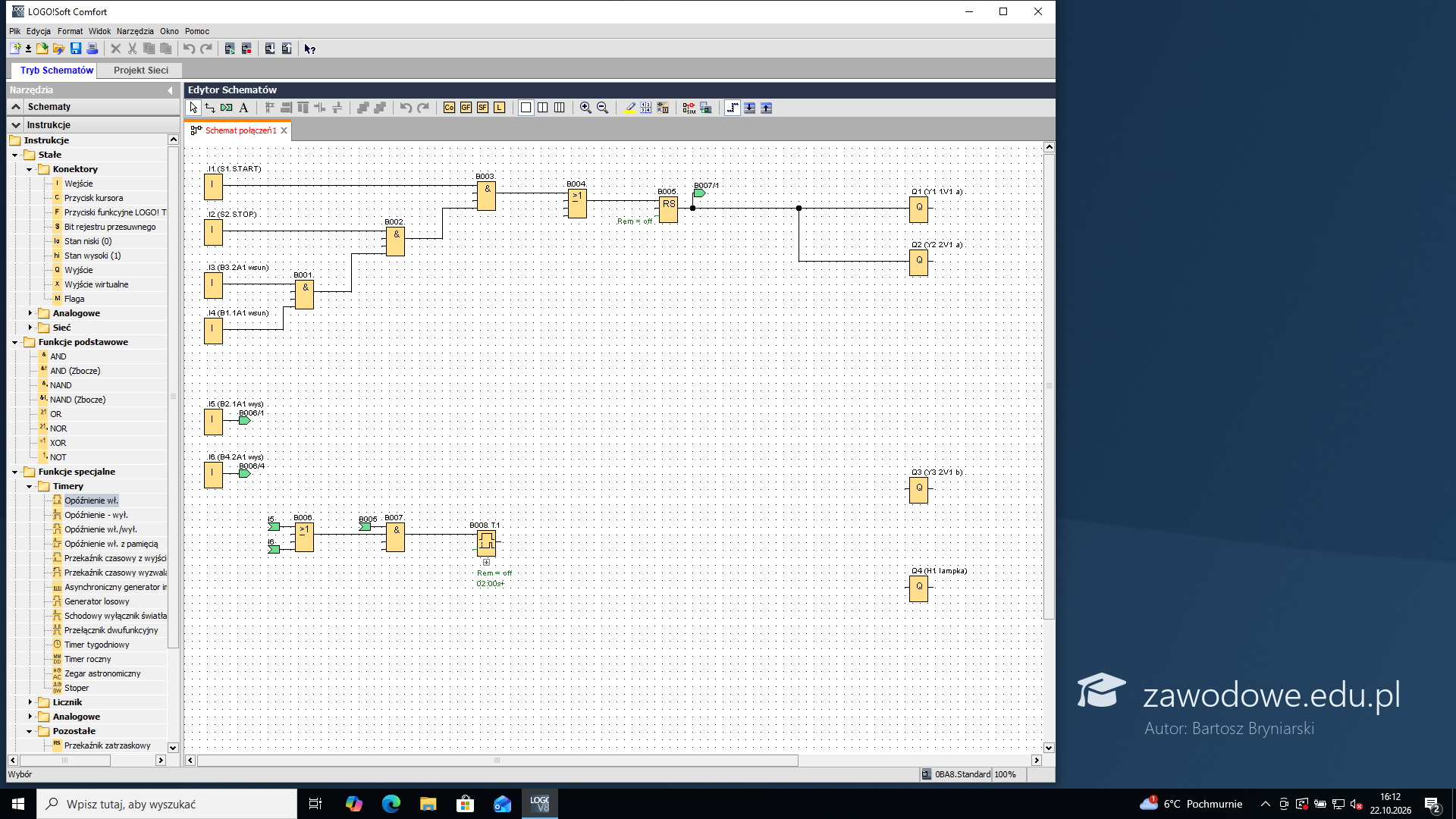
Task: Select the arrow selection tool
Action: click(x=193, y=108)
